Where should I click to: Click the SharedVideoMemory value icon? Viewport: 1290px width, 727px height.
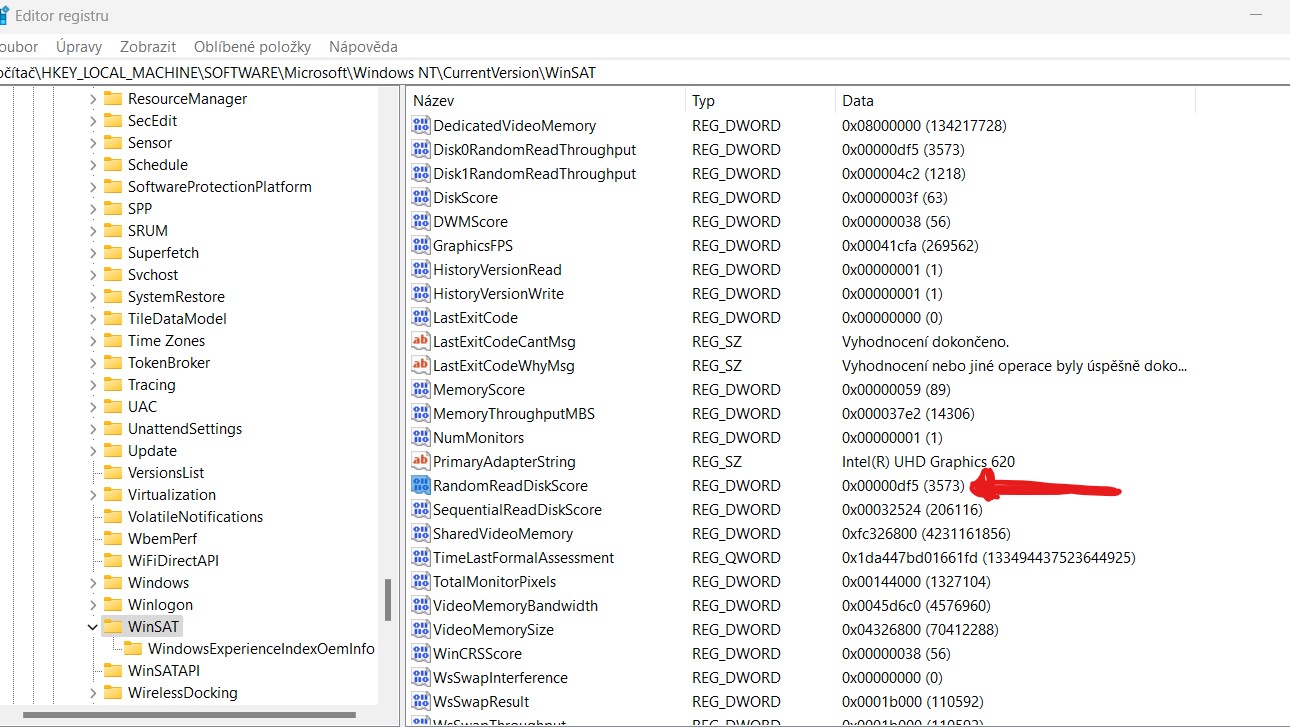(x=420, y=533)
